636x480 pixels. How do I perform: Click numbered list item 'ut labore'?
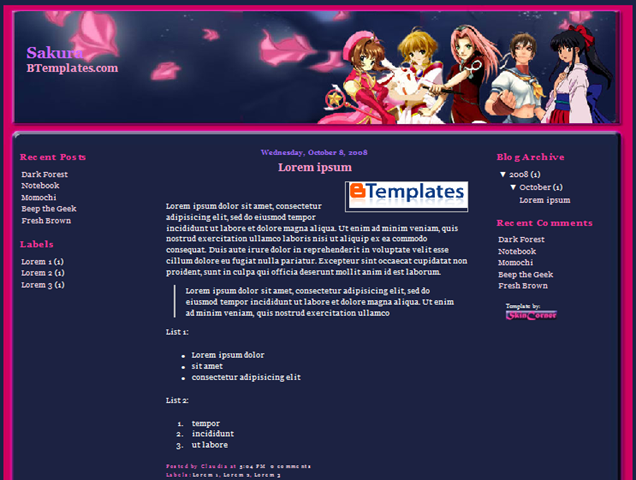210,445
